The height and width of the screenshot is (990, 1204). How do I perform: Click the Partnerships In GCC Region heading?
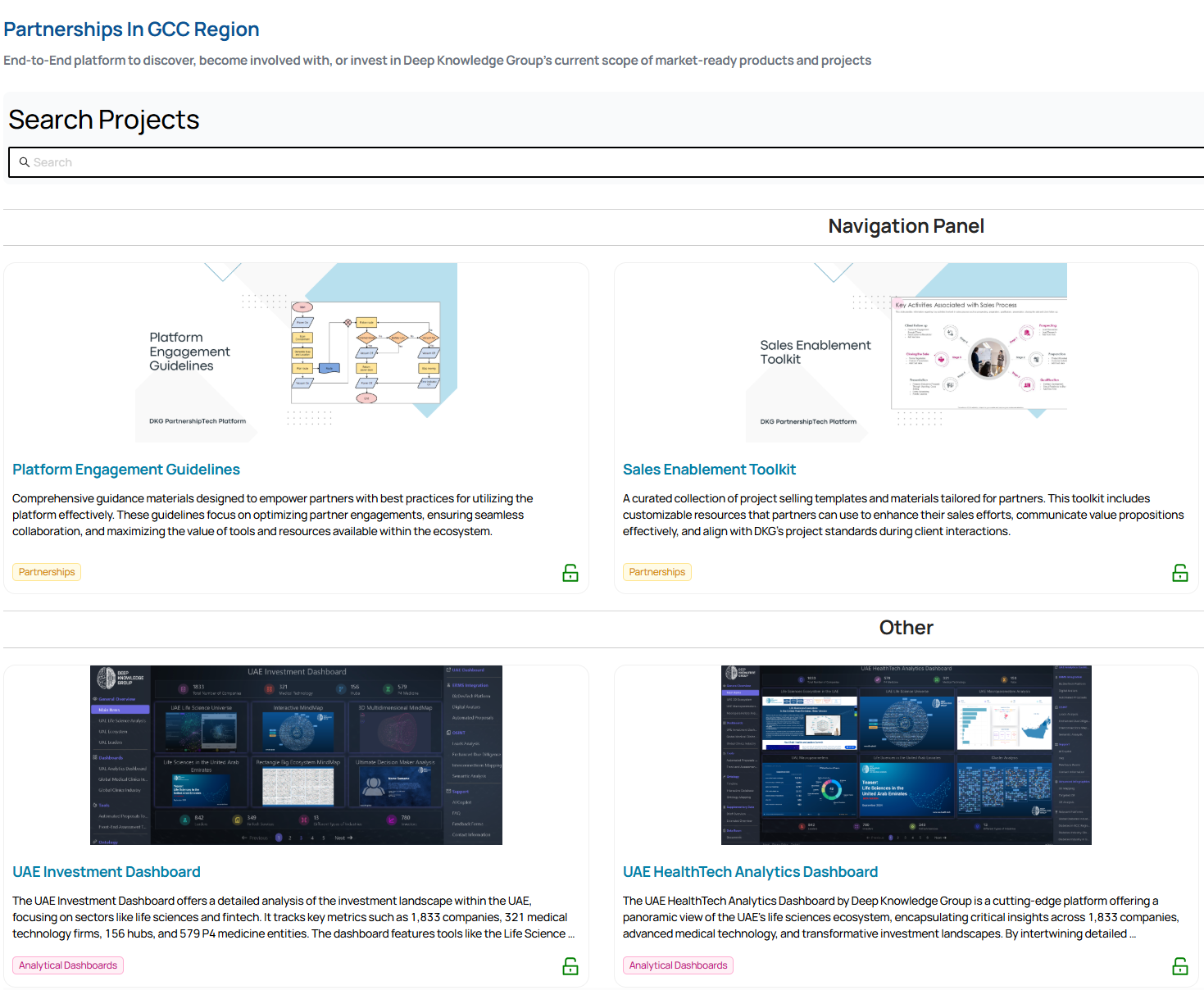(x=131, y=30)
